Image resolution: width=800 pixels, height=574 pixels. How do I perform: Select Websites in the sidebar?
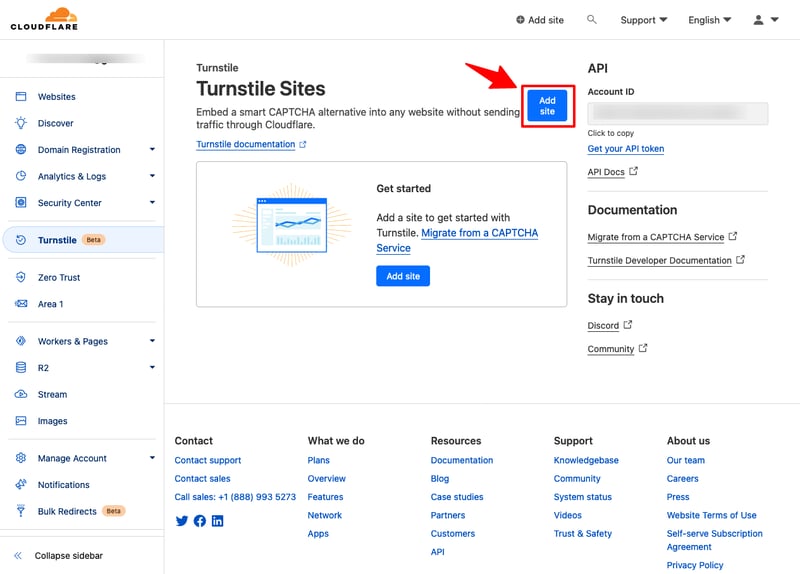(56, 97)
